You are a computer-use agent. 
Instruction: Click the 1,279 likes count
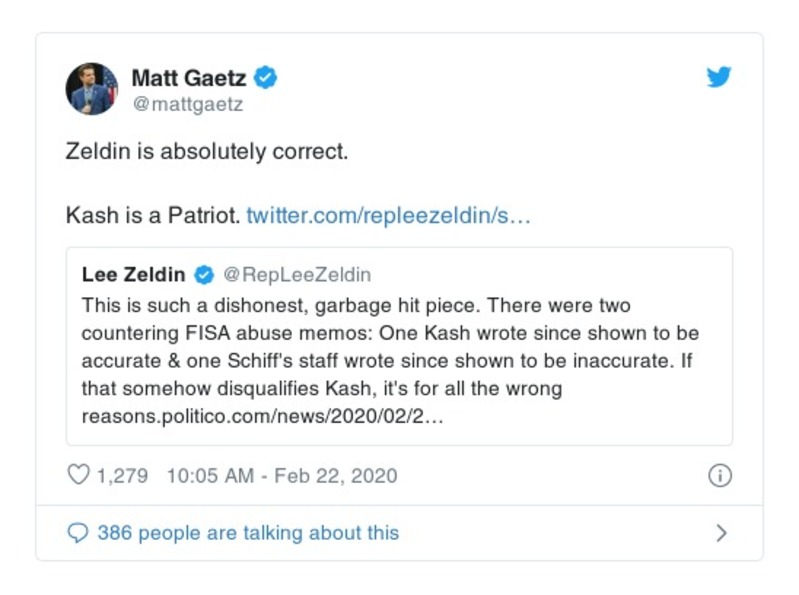(x=122, y=476)
